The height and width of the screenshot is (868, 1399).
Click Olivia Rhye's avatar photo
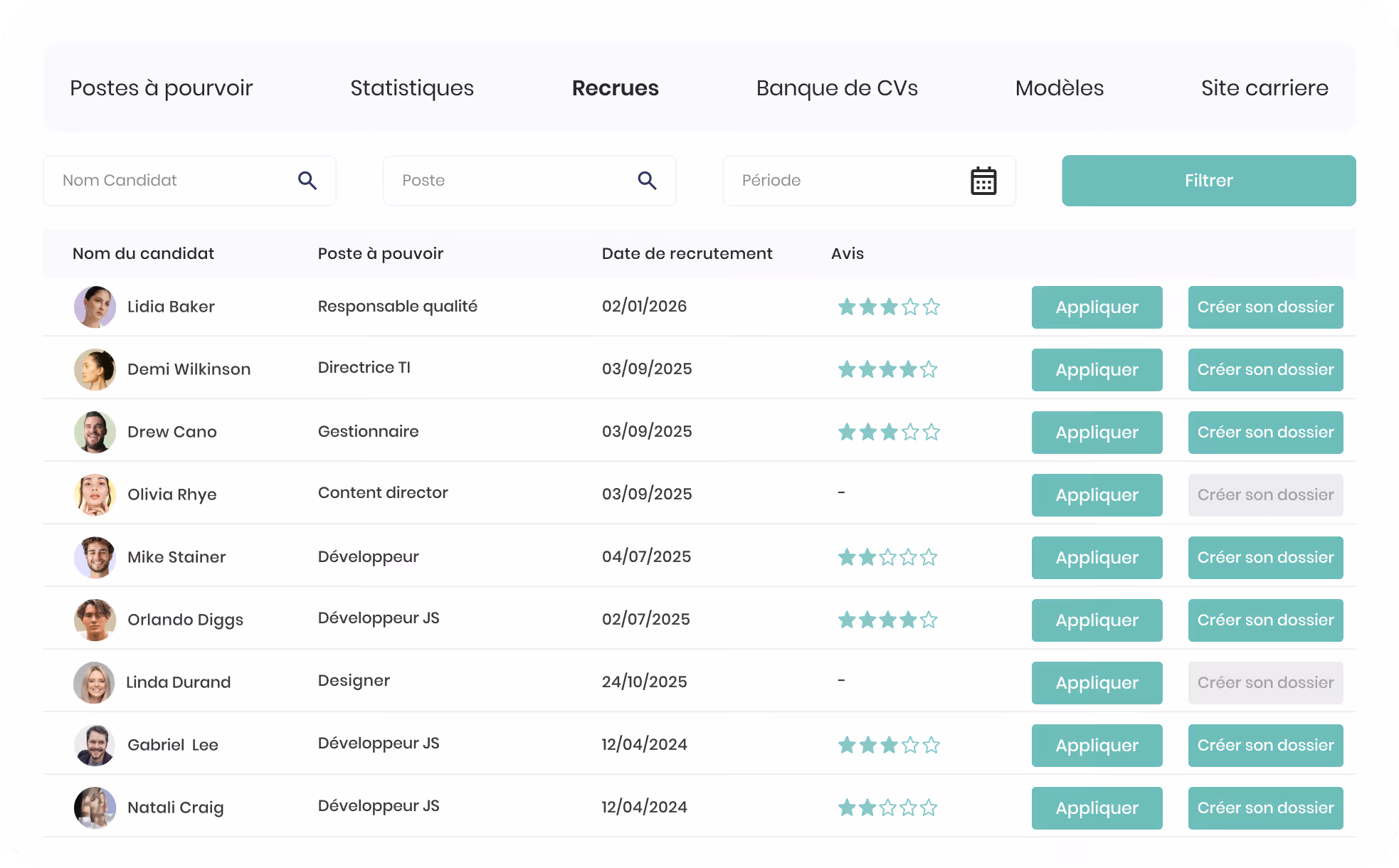pos(95,494)
